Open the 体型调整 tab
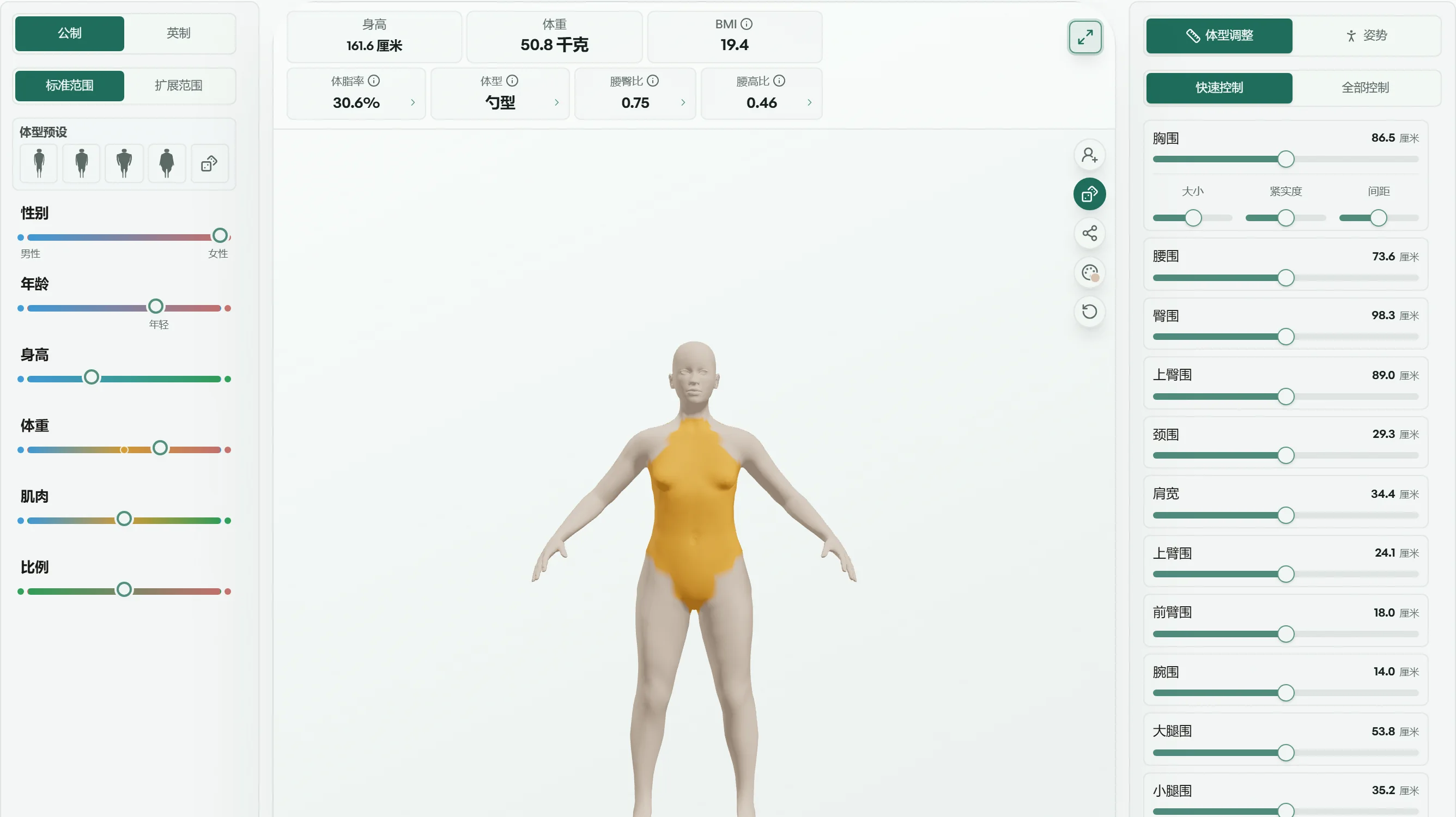The width and height of the screenshot is (1456, 817). 1219,35
